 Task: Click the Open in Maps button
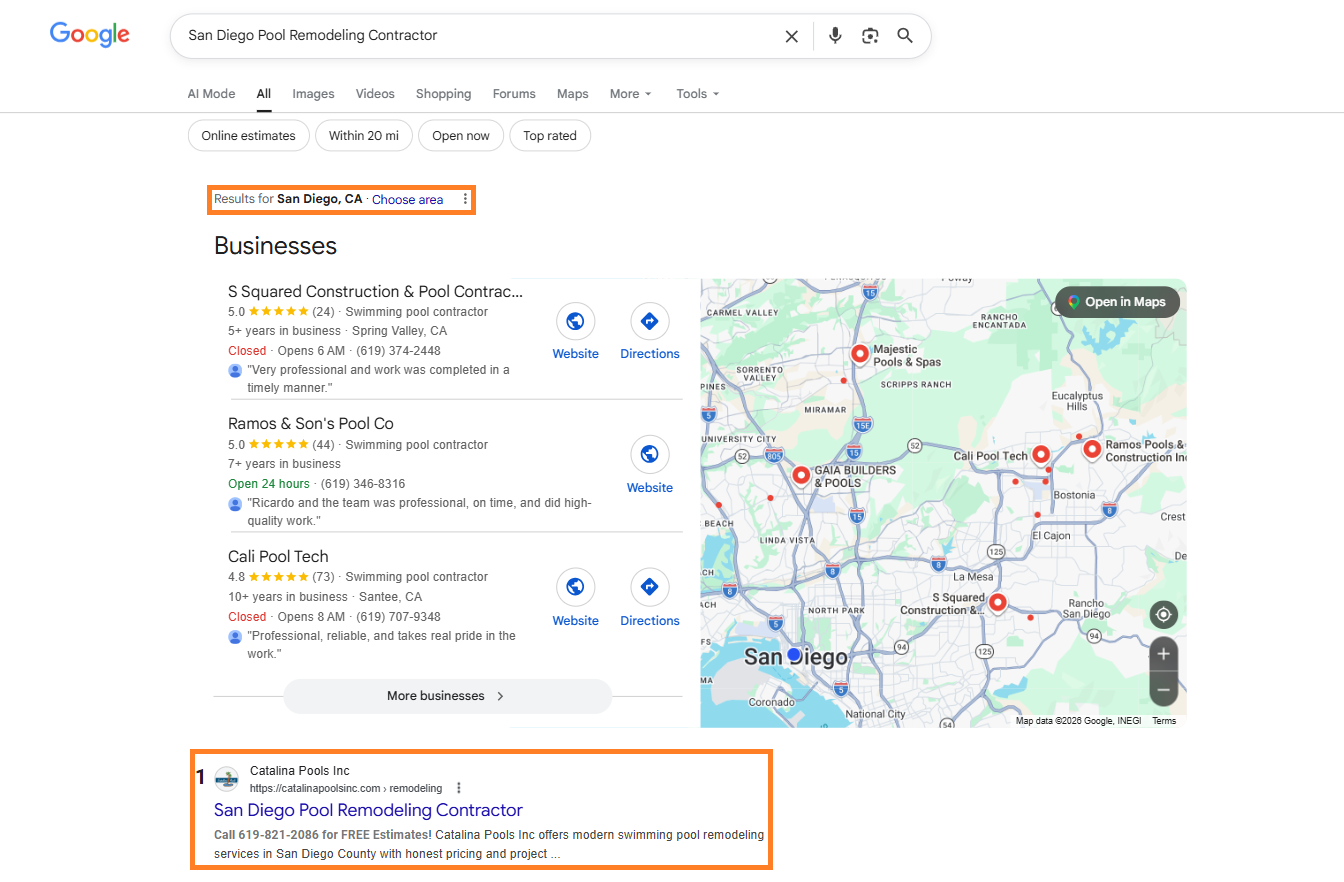1117,302
